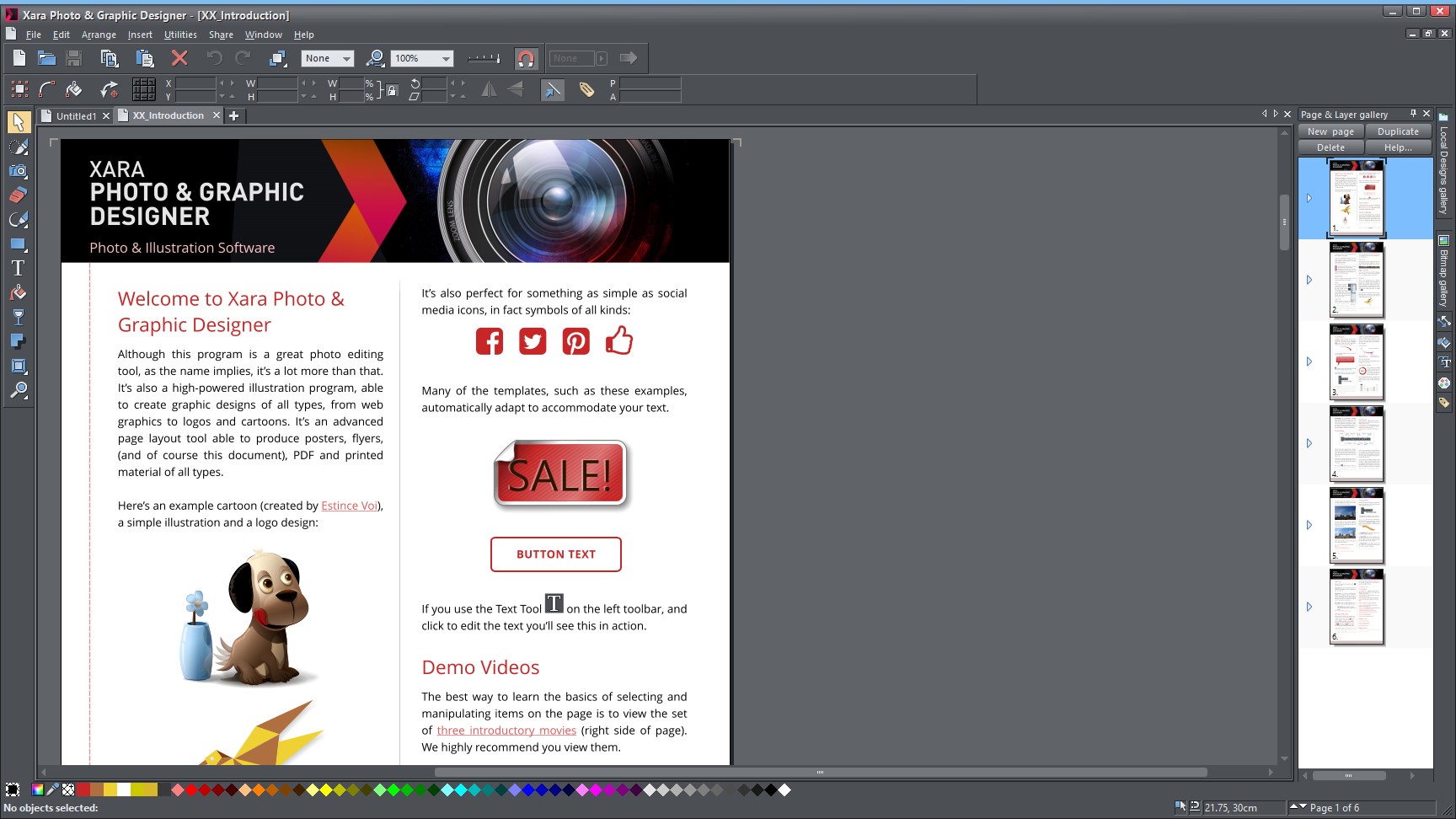The height and width of the screenshot is (819, 1456).
Task: Click the Undo arrow
Action: pyautogui.click(x=215, y=58)
